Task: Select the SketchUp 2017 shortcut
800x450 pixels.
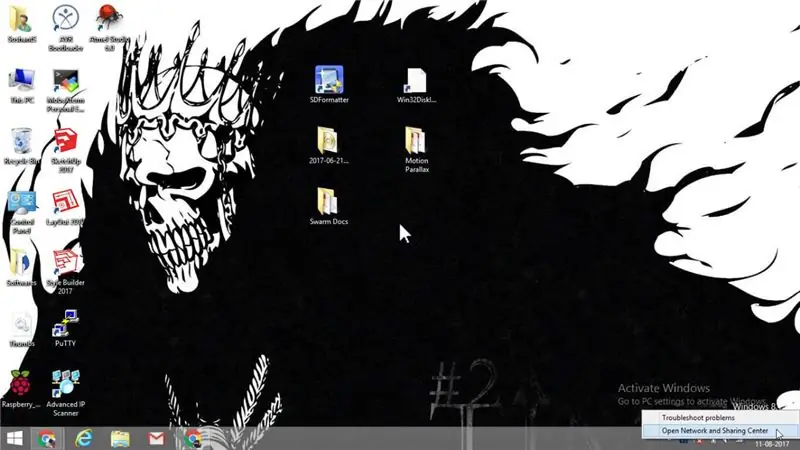Action: 65,150
